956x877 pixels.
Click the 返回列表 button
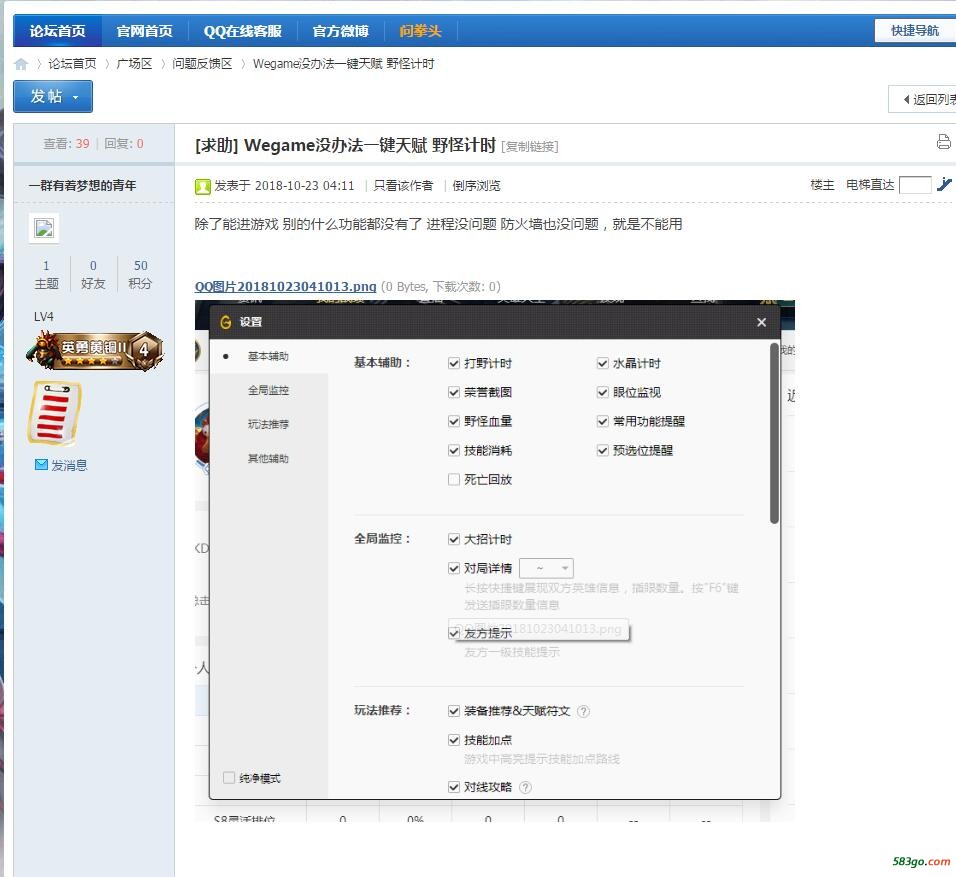pos(924,99)
